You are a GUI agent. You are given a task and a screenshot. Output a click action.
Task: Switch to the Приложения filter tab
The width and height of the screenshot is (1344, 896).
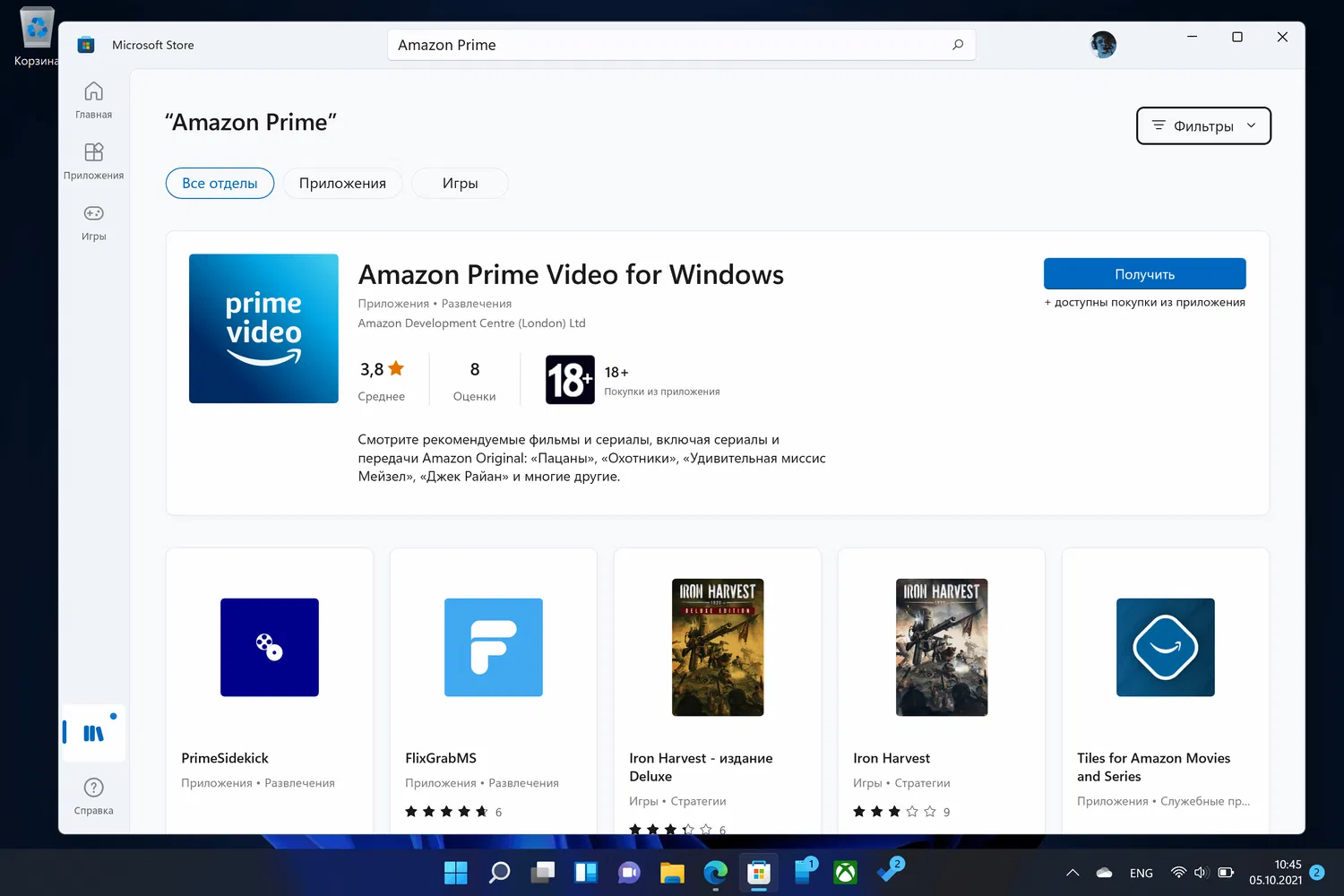(342, 183)
